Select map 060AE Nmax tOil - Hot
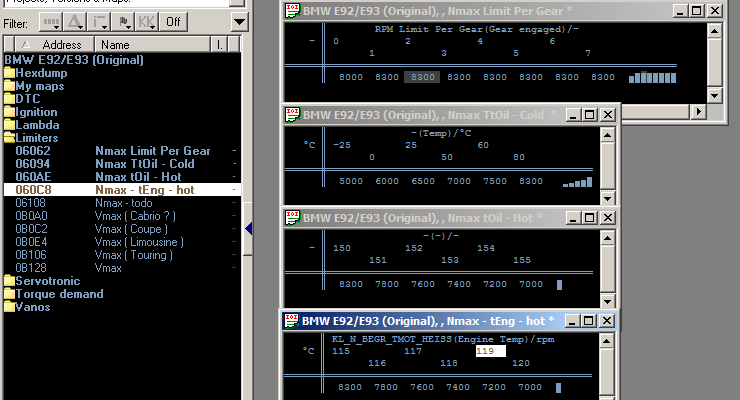Viewport: 740px width, 400px height. [x=122, y=177]
